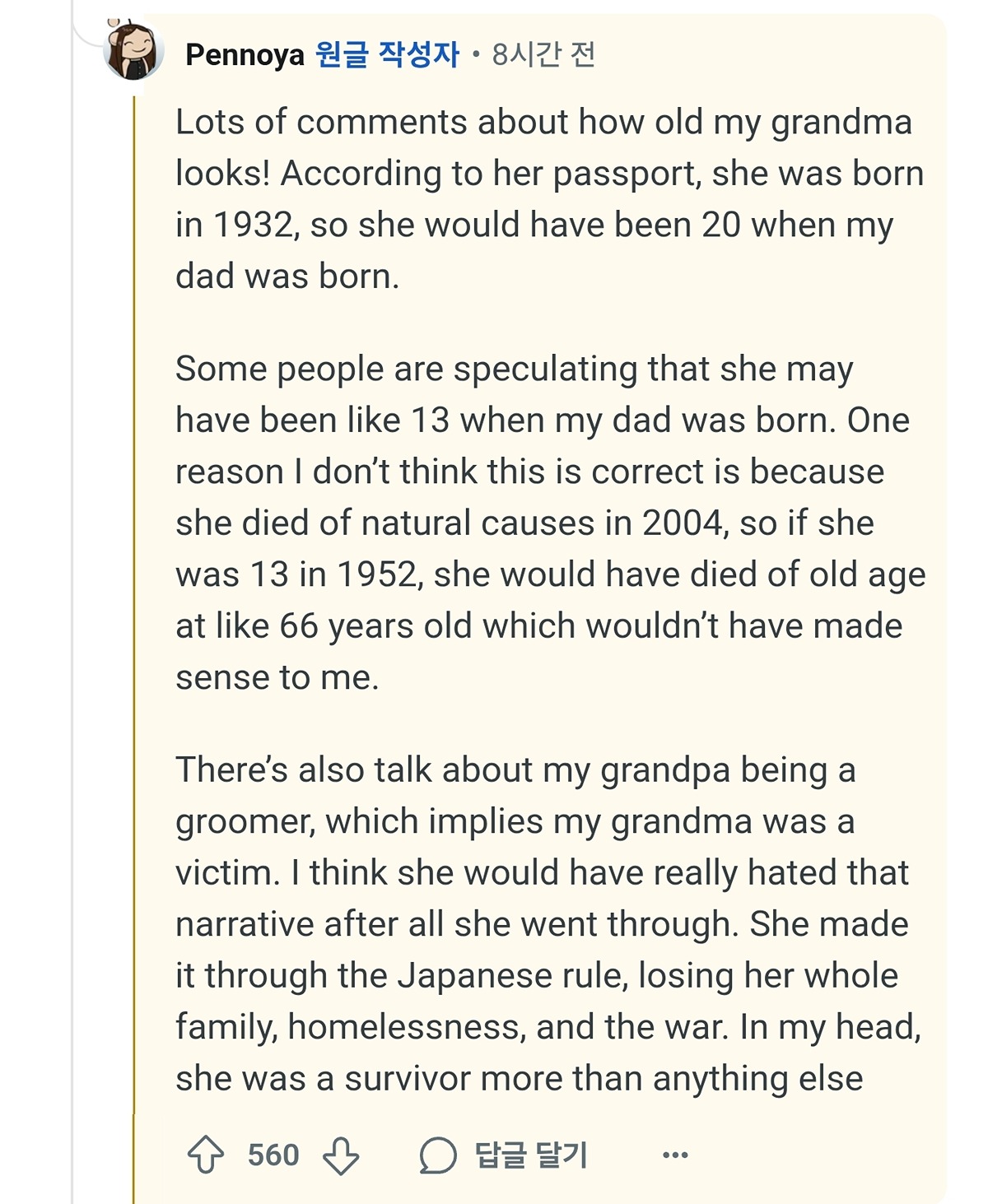988x1204 pixels.
Task: Click the paragraph starting 'Lots of comments'
Action: (543, 198)
